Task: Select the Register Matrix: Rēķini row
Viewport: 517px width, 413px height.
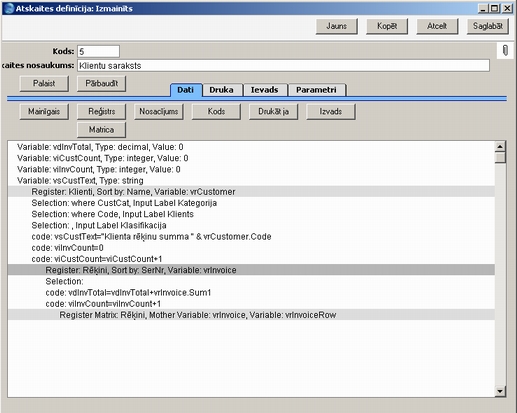Action: (x=251, y=315)
